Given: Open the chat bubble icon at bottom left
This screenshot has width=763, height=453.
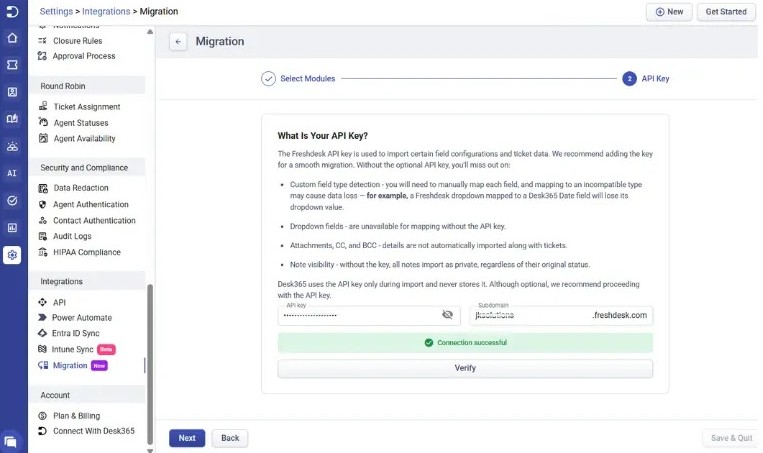Looking at the screenshot, I should [x=11, y=442].
